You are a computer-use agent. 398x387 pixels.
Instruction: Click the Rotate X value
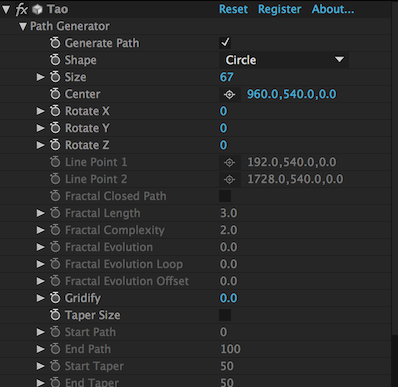point(223,111)
